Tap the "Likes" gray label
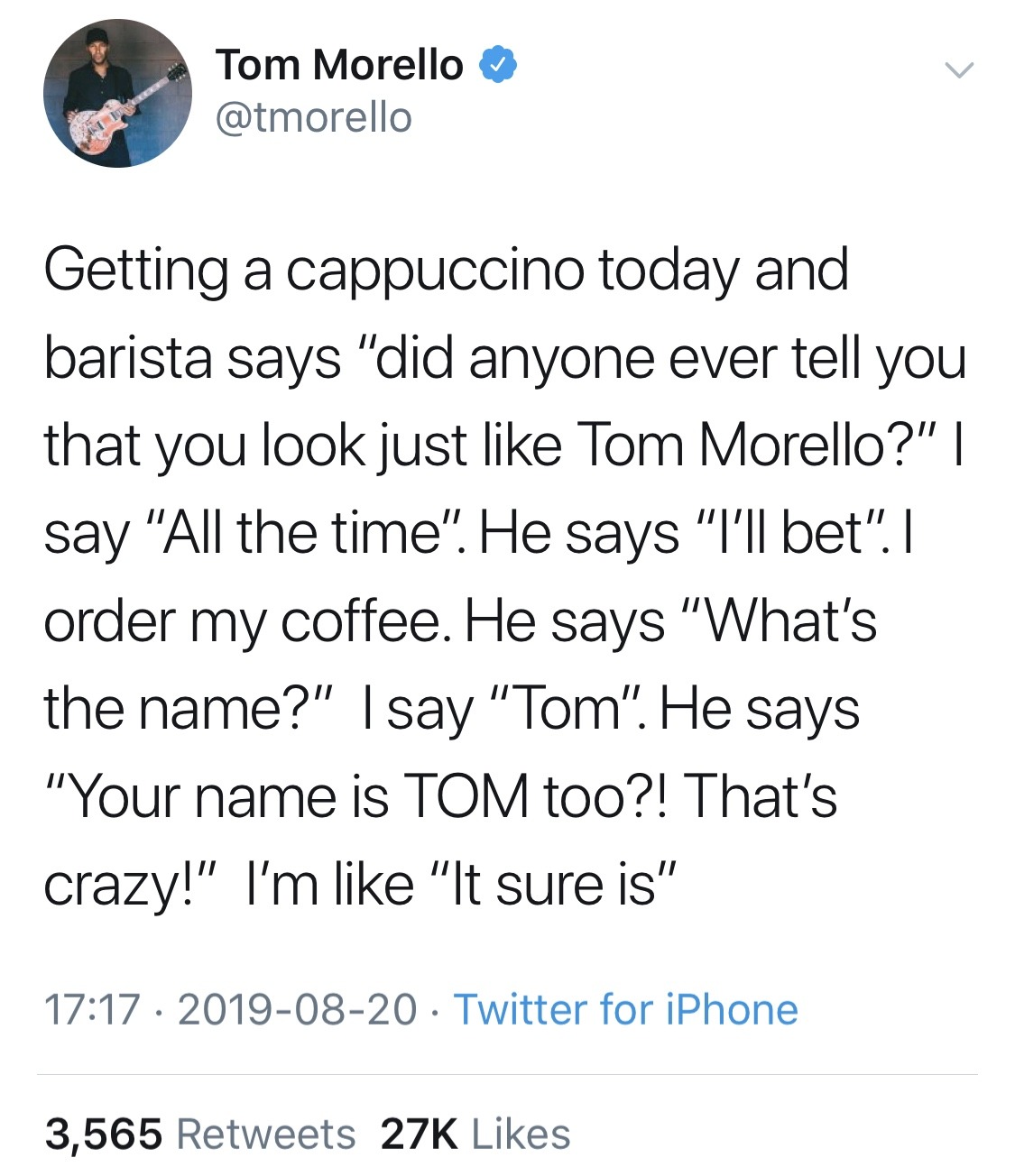This screenshot has width=1015, height=1176. pyautogui.click(x=521, y=1134)
